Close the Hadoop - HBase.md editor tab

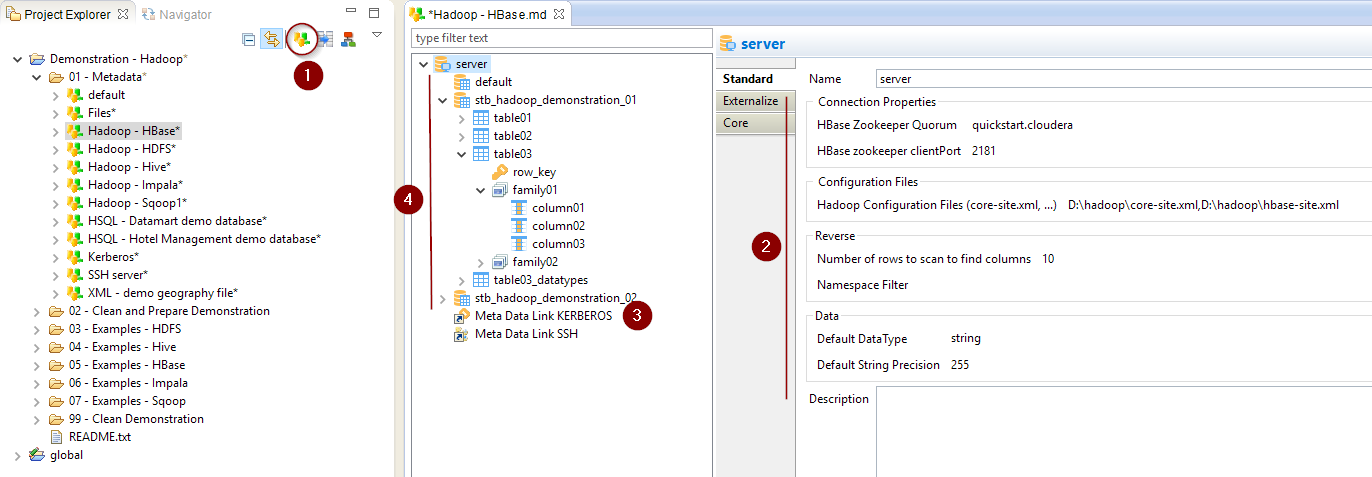click(559, 14)
